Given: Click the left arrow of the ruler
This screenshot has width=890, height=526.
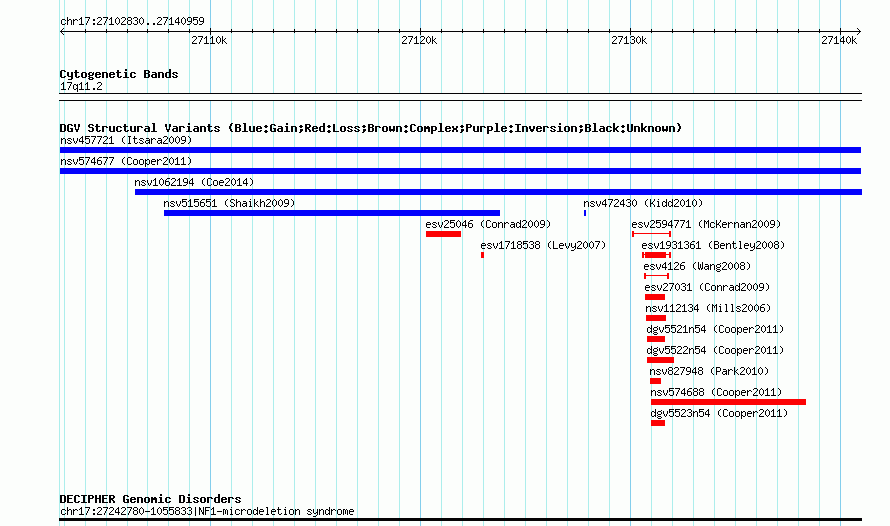Looking at the screenshot, I should click(x=62, y=32).
